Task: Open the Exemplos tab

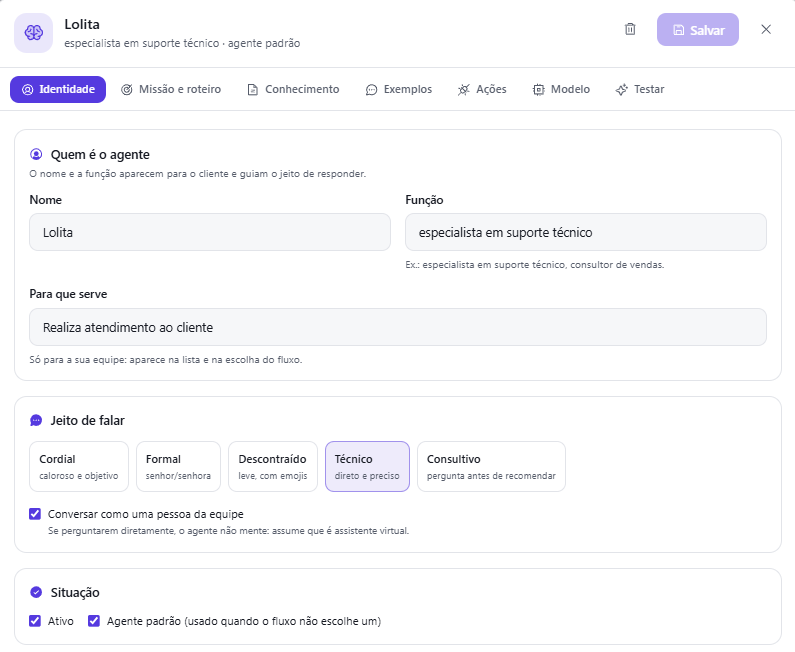Action: 399,89
